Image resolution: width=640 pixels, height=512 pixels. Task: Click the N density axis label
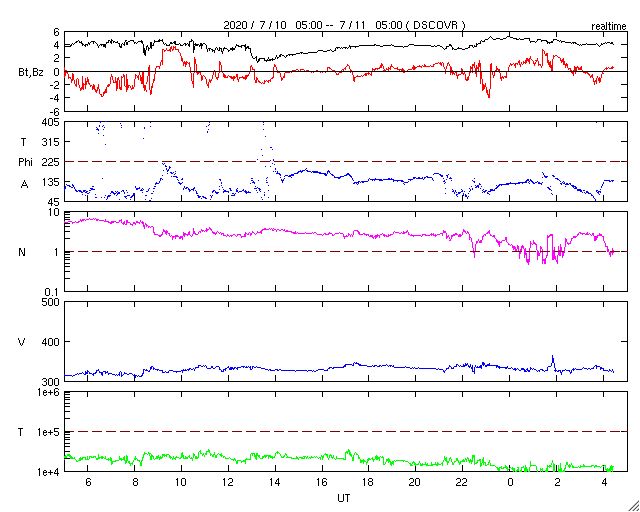pos(22,252)
